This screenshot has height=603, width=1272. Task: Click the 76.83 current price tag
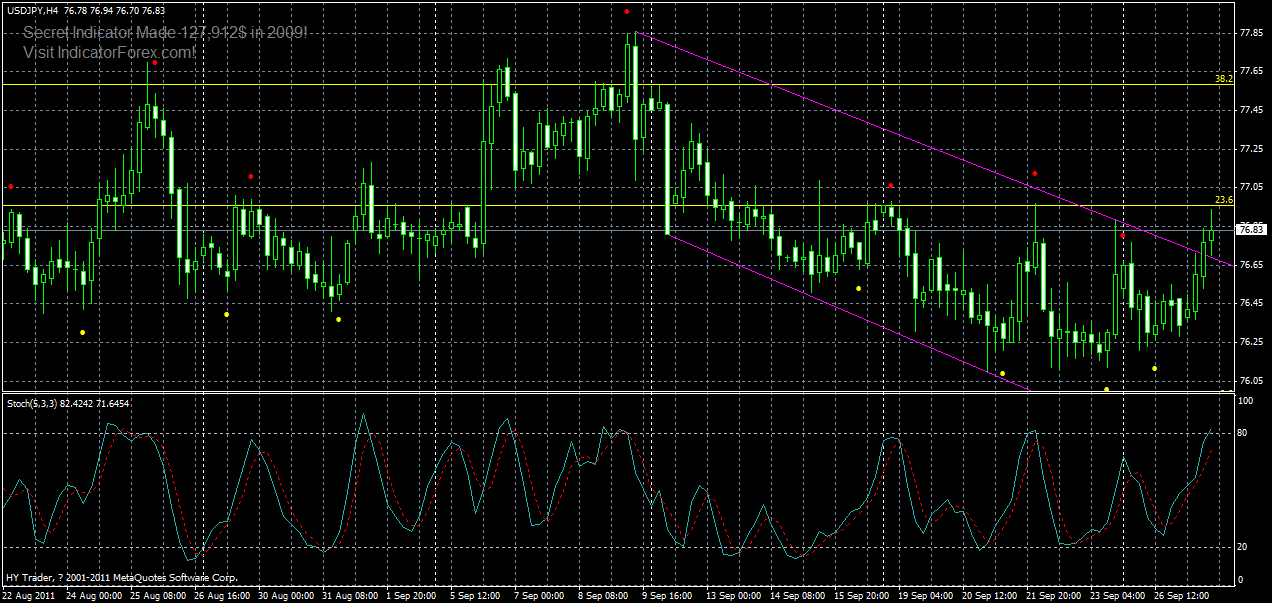1250,229
